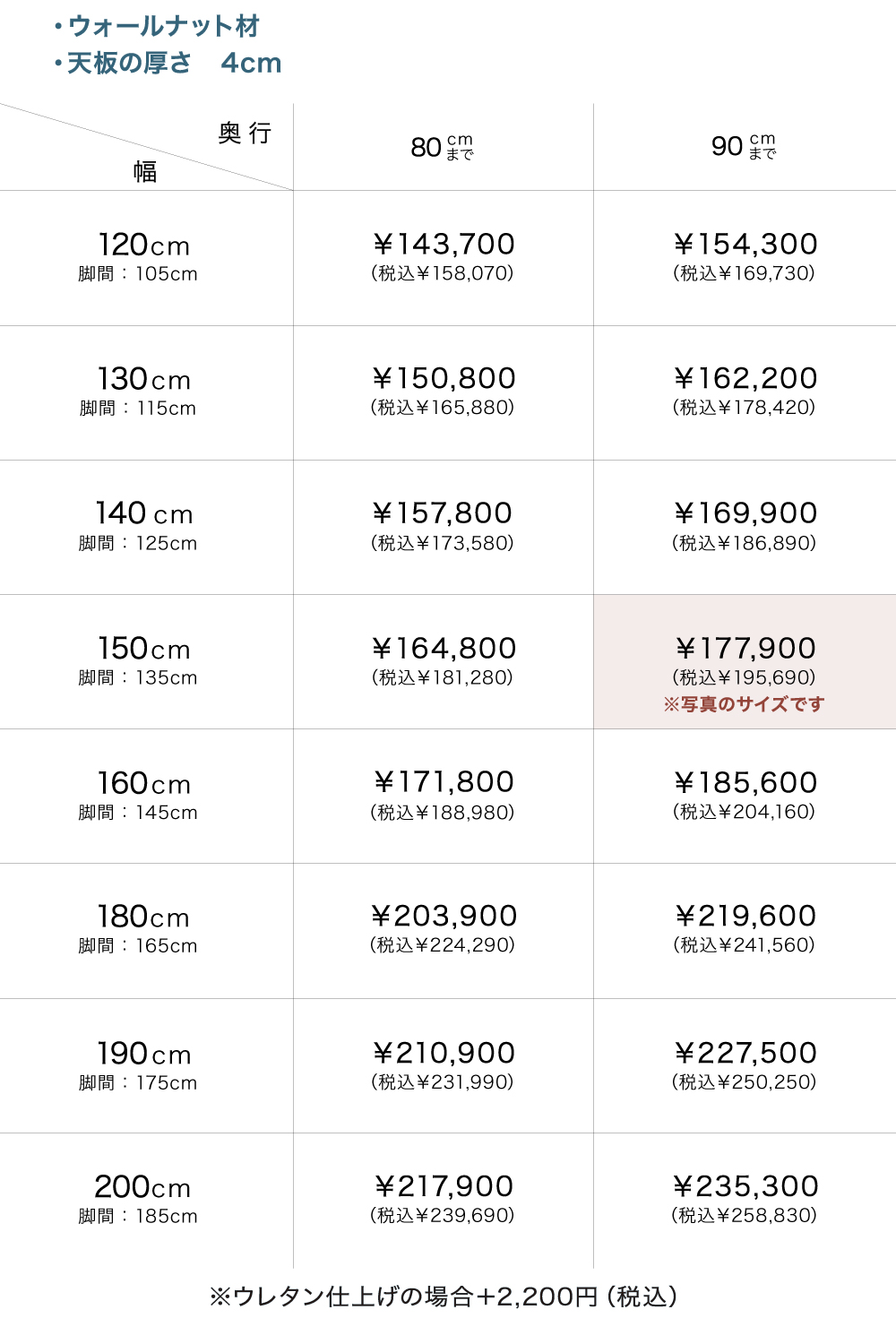The height and width of the screenshot is (1344, 896).
Task: Choose the ¥227,500 price cell
Action: (x=745, y=1065)
